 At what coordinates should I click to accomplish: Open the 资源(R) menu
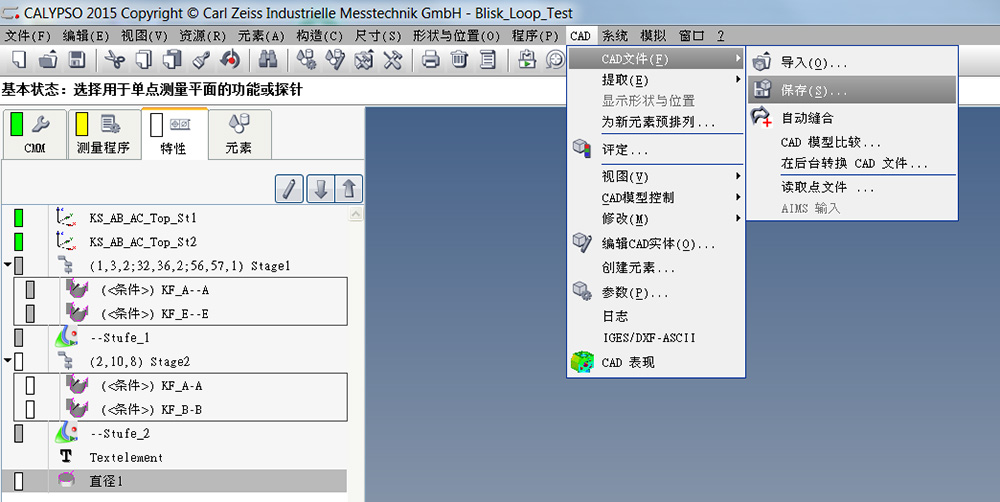click(x=202, y=36)
